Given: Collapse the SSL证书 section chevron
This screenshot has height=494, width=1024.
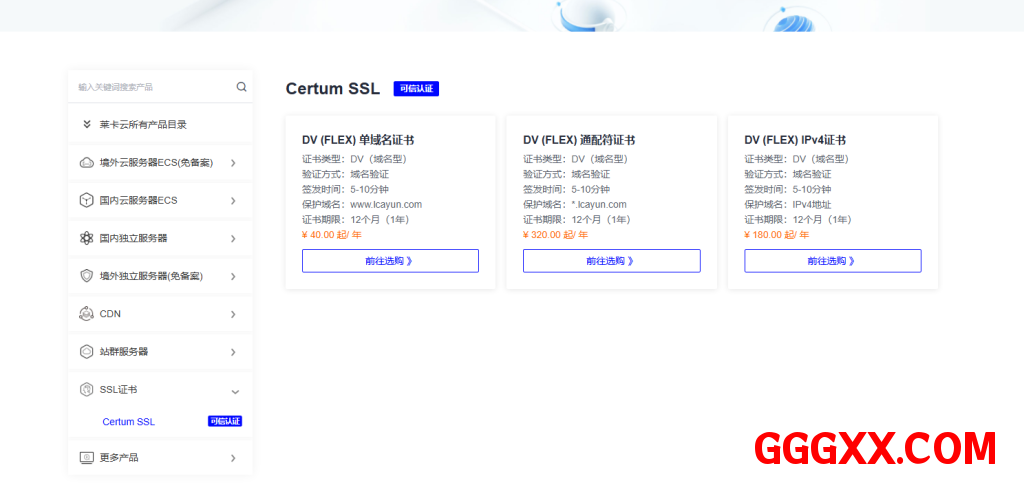Looking at the screenshot, I should tap(235, 390).
